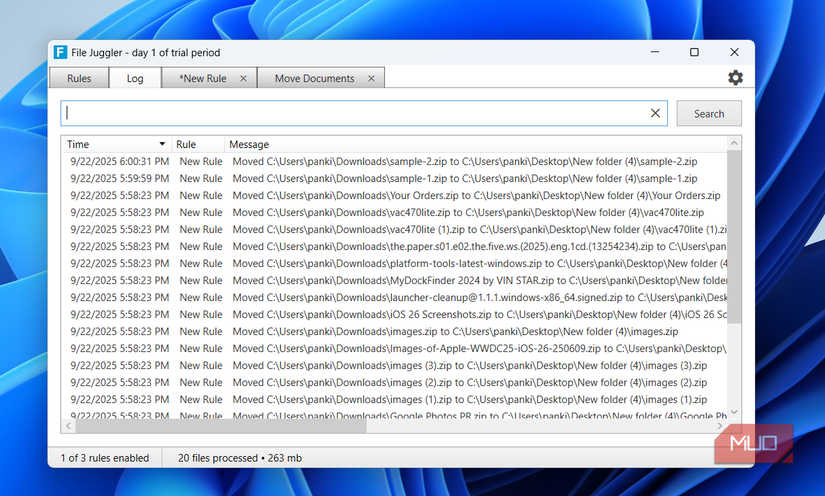Image resolution: width=825 pixels, height=496 pixels.
Task: Close the *New Rule tab
Action: coord(243,78)
